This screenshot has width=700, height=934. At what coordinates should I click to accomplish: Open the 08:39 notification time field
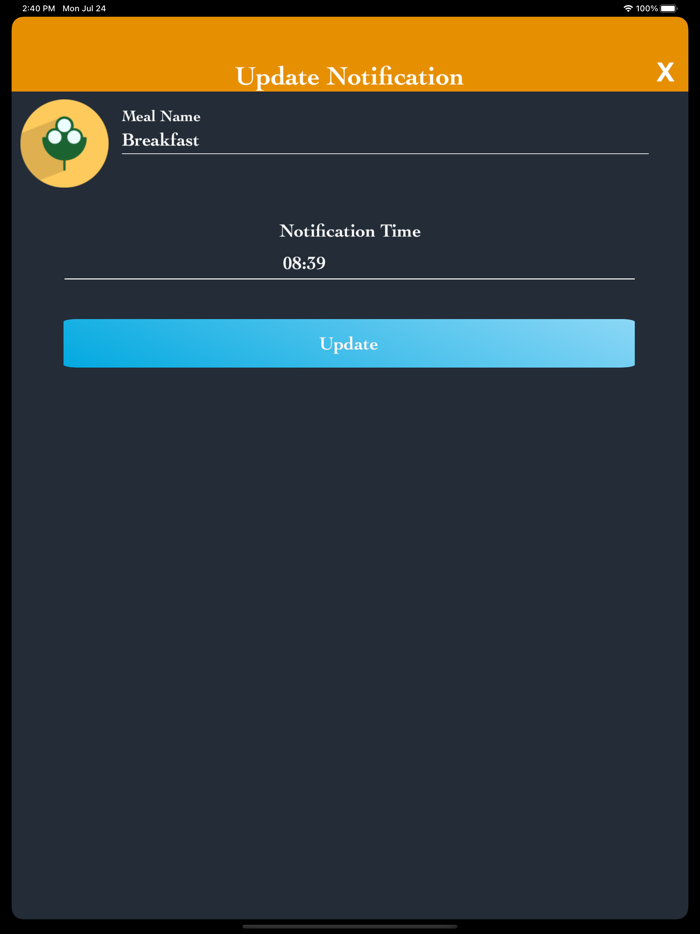[x=349, y=263]
